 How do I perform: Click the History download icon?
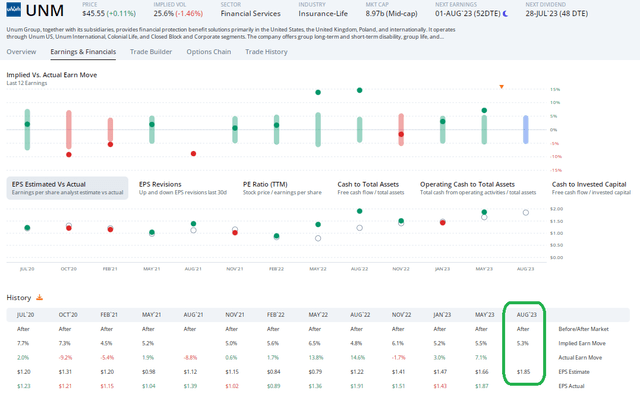(x=39, y=297)
